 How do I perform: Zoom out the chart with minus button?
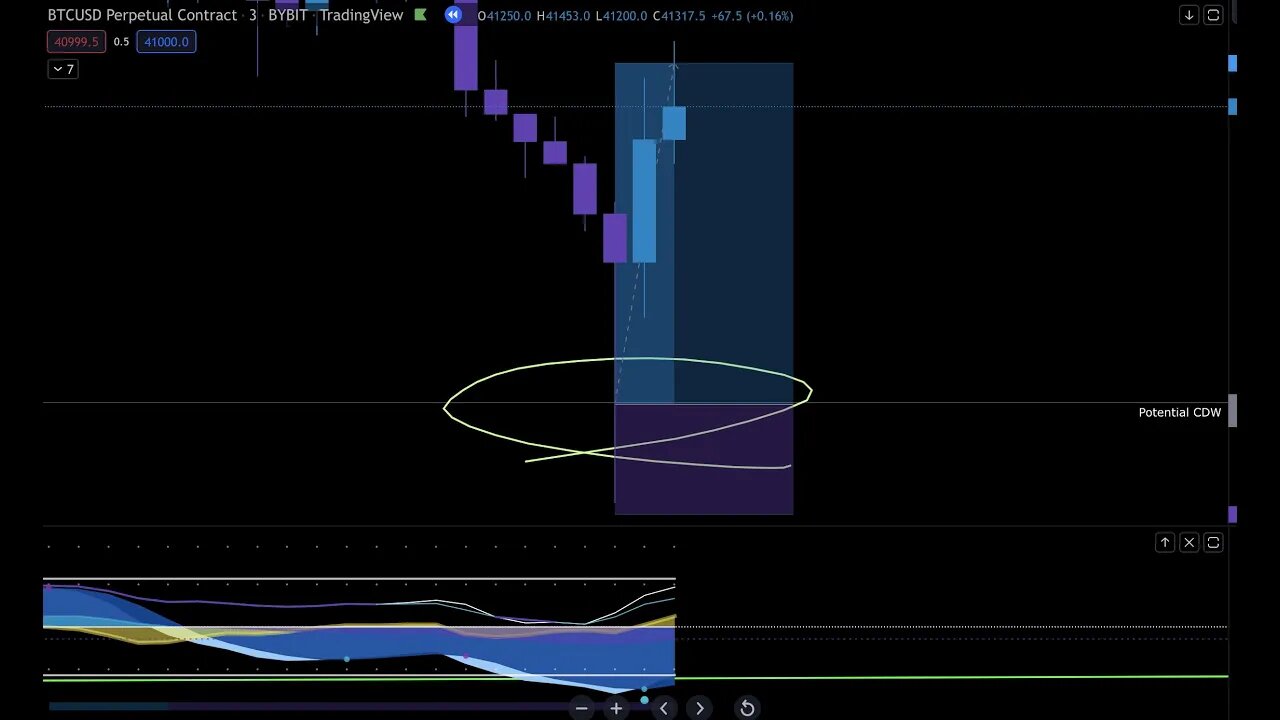582,708
